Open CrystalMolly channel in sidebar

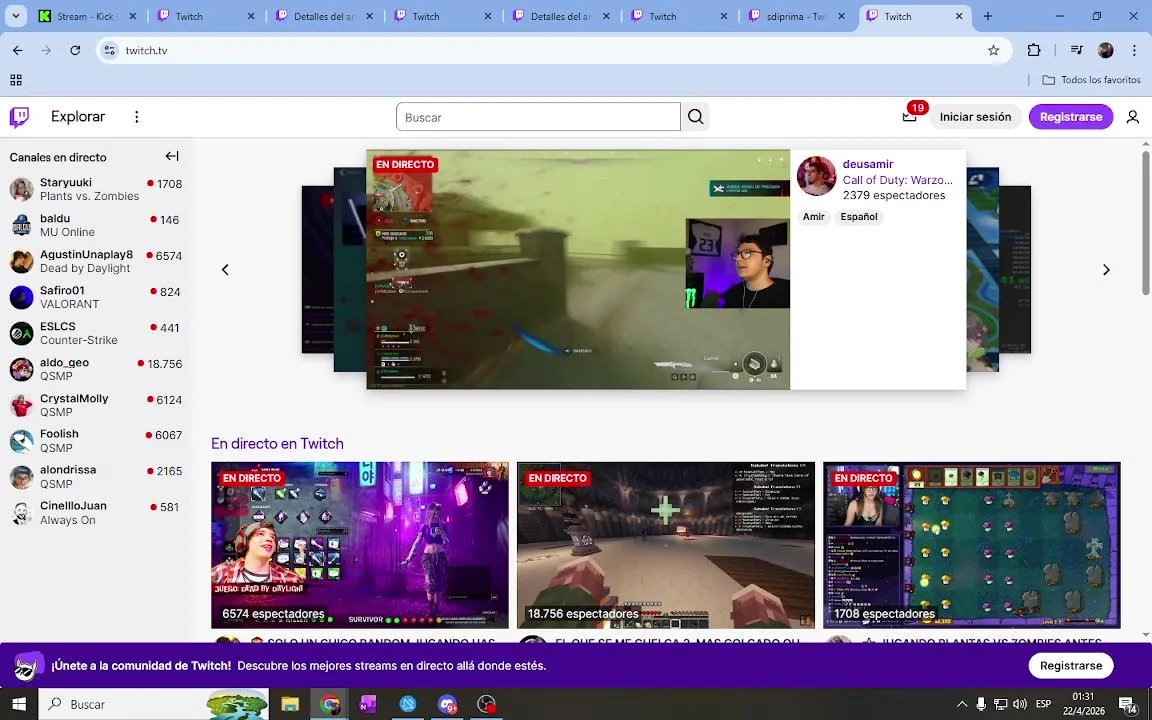[x=96, y=406]
